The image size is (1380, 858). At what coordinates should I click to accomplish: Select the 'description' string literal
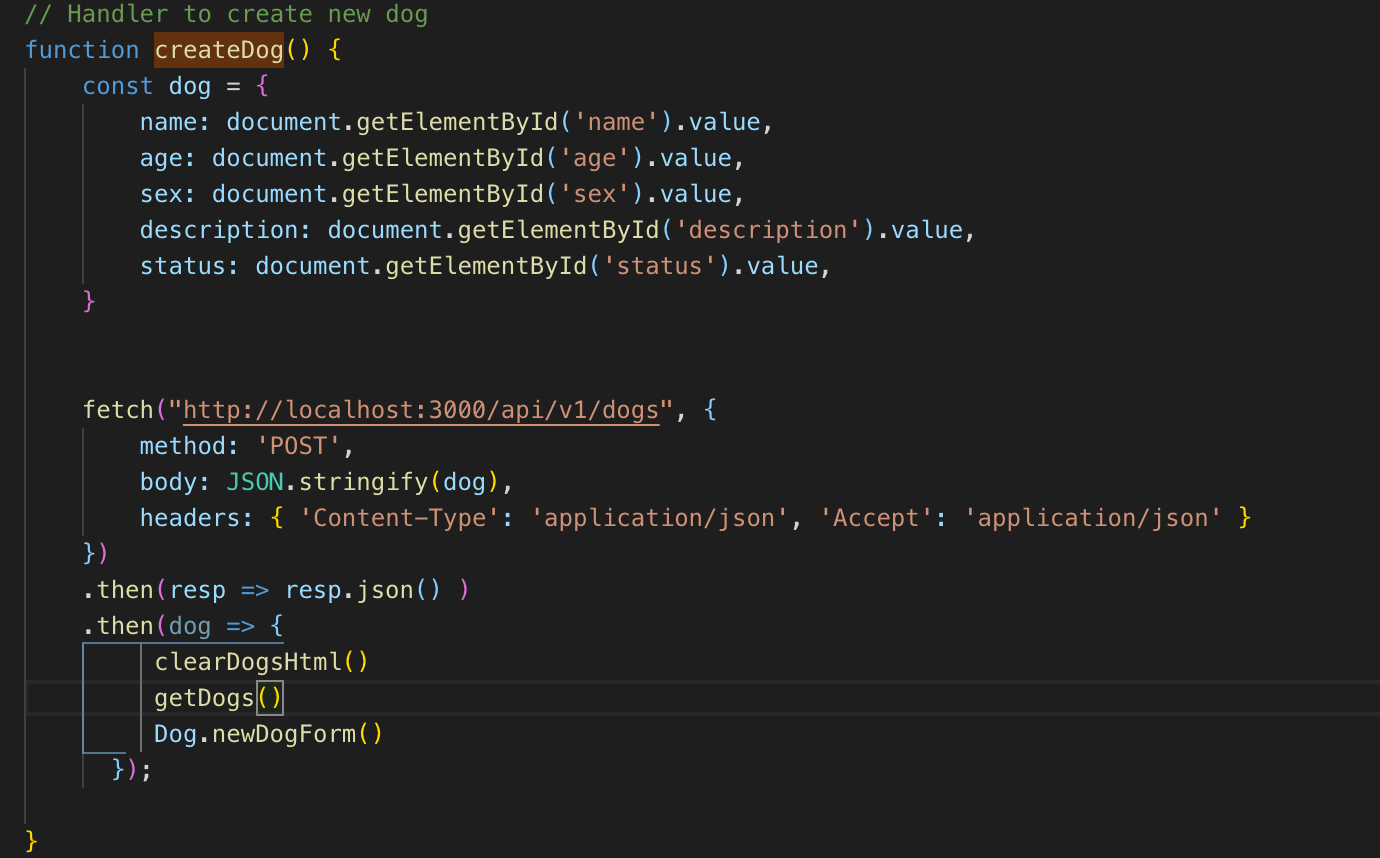(769, 229)
